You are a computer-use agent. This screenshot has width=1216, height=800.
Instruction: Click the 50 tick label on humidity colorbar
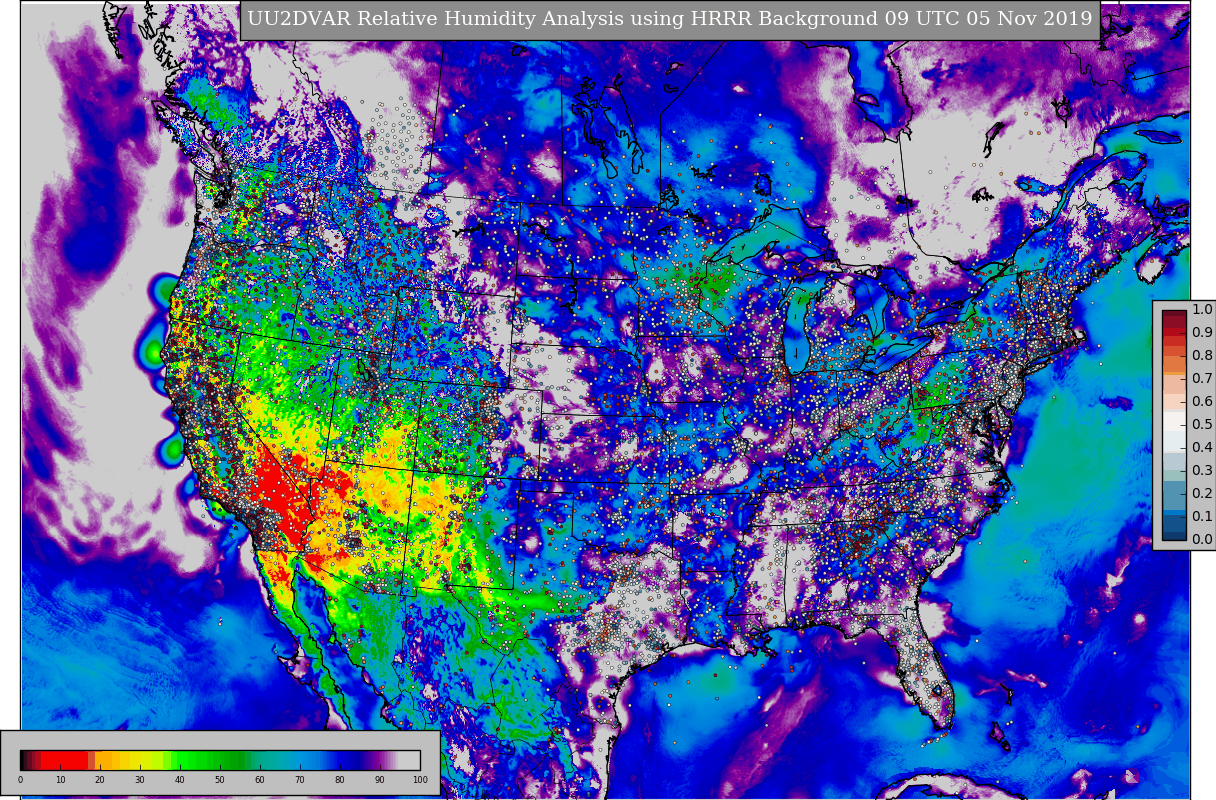pyautogui.click(x=220, y=780)
